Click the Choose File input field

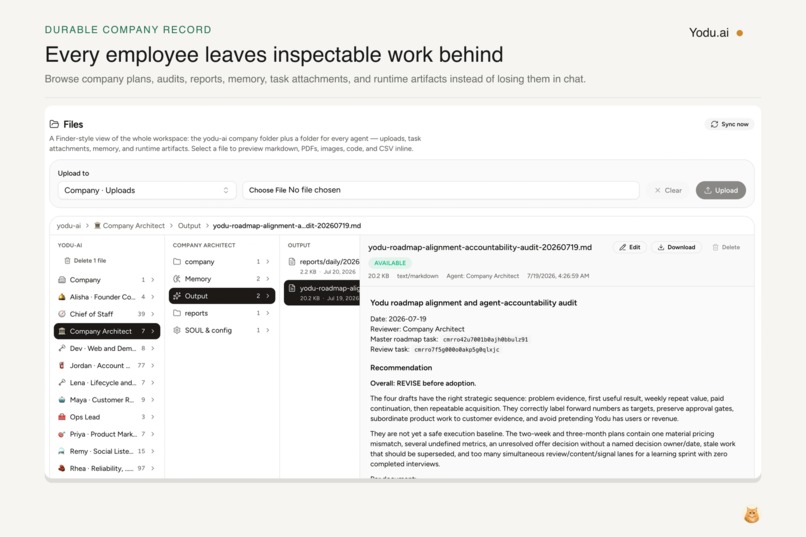tap(441, 190)
